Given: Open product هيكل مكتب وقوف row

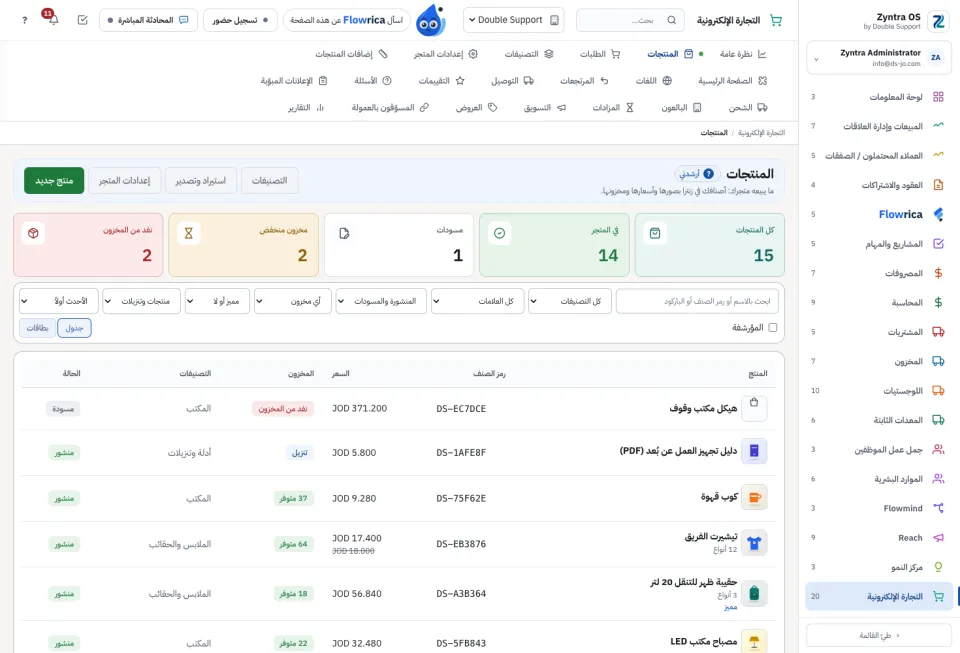Looking at the screenshot, I should click(399, 408).
